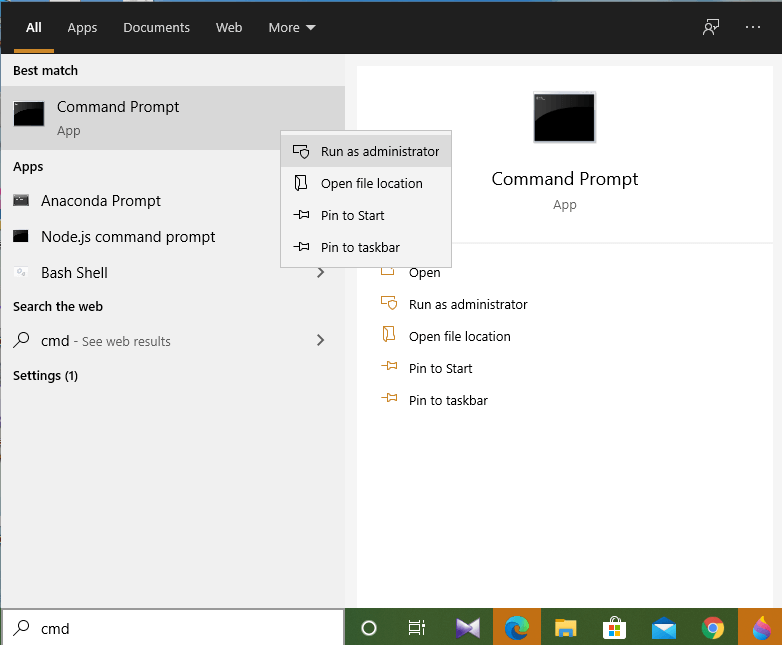Viewport: 782px width, 645px height.
Task: Open the Settings (1) results group
Action: (45, 375)
